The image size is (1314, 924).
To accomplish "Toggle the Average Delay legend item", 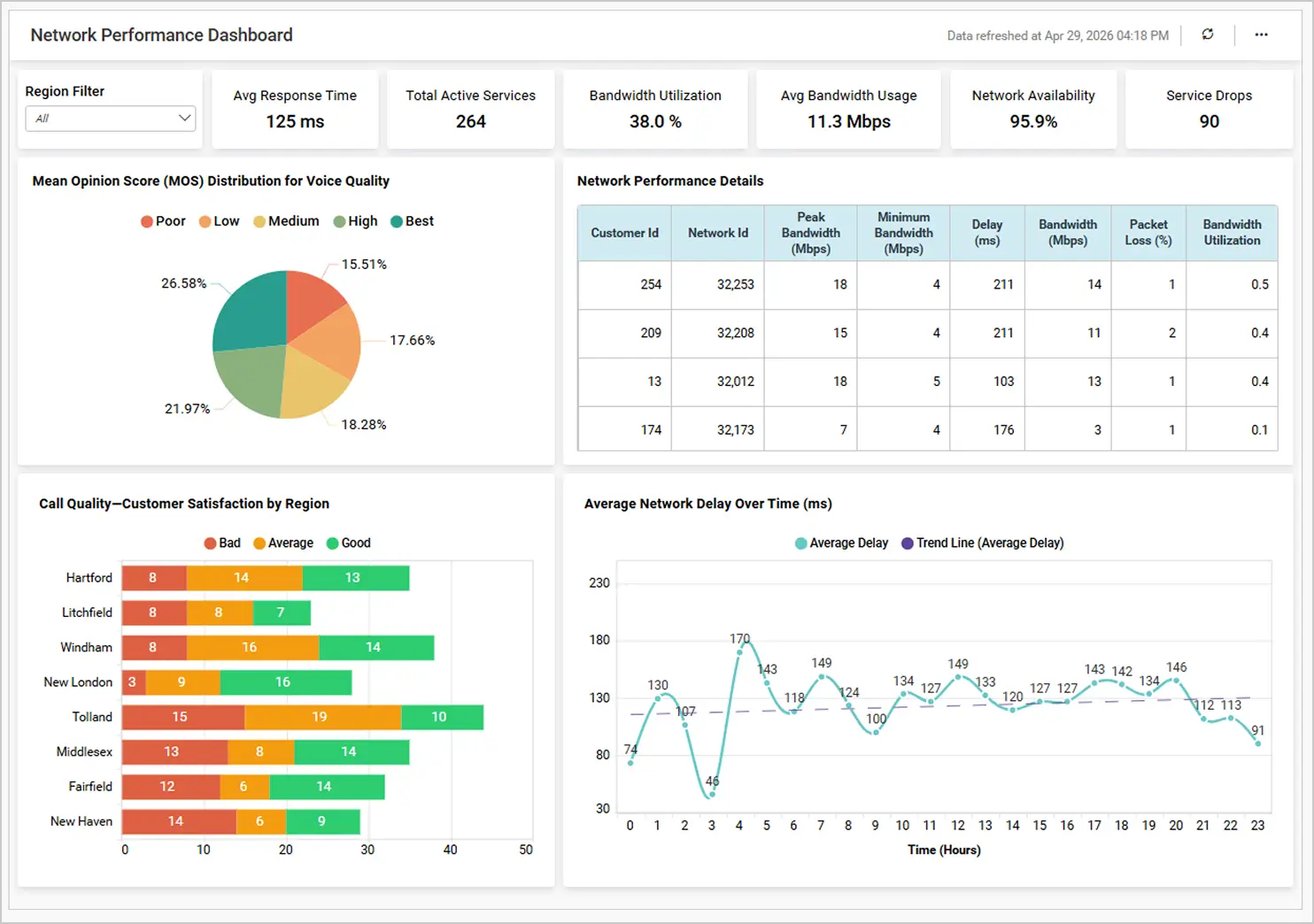I will [x=841, y=543].
